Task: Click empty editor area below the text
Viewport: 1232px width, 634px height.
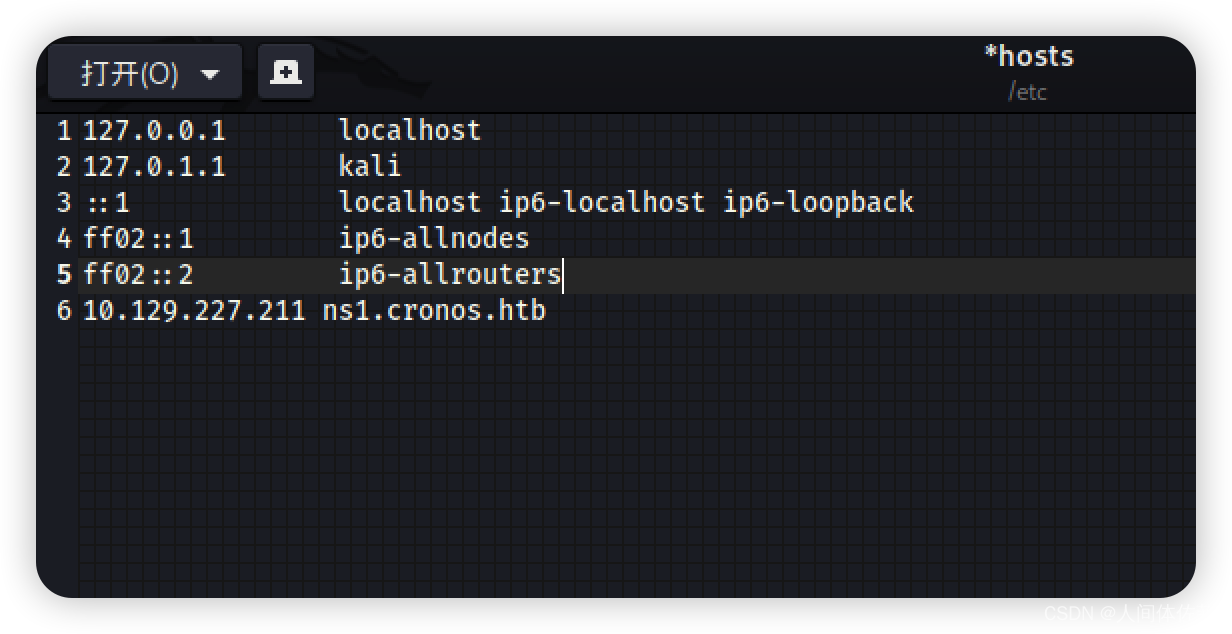Action: 600,450
